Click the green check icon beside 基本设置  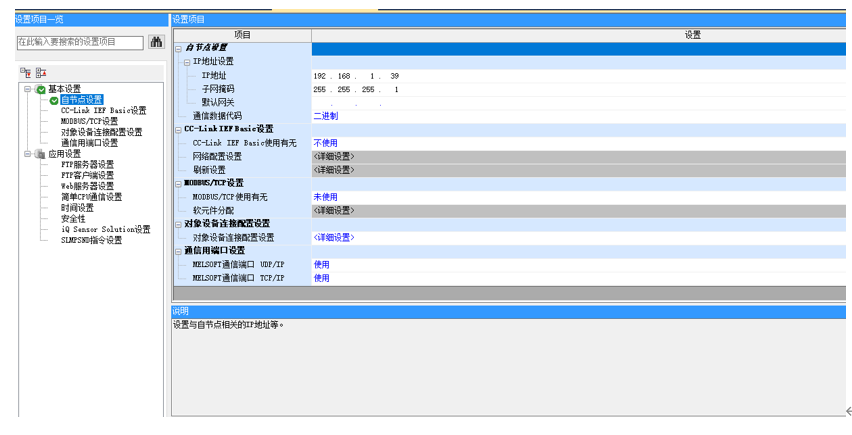pos(41,89)
